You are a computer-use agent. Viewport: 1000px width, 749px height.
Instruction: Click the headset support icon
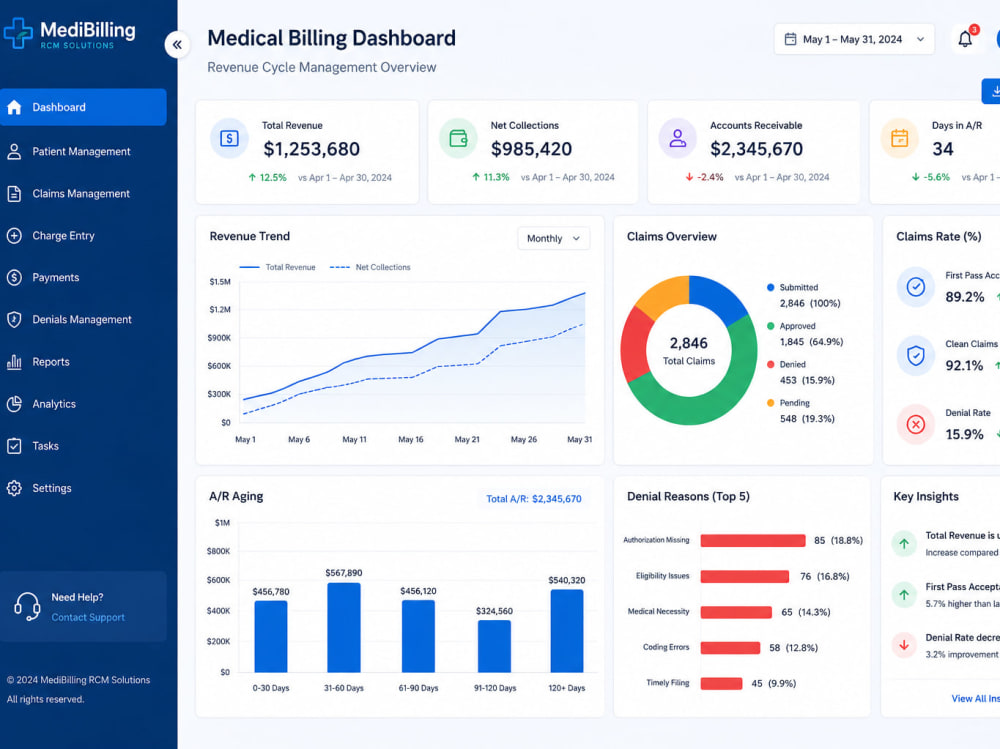point(27,607)
